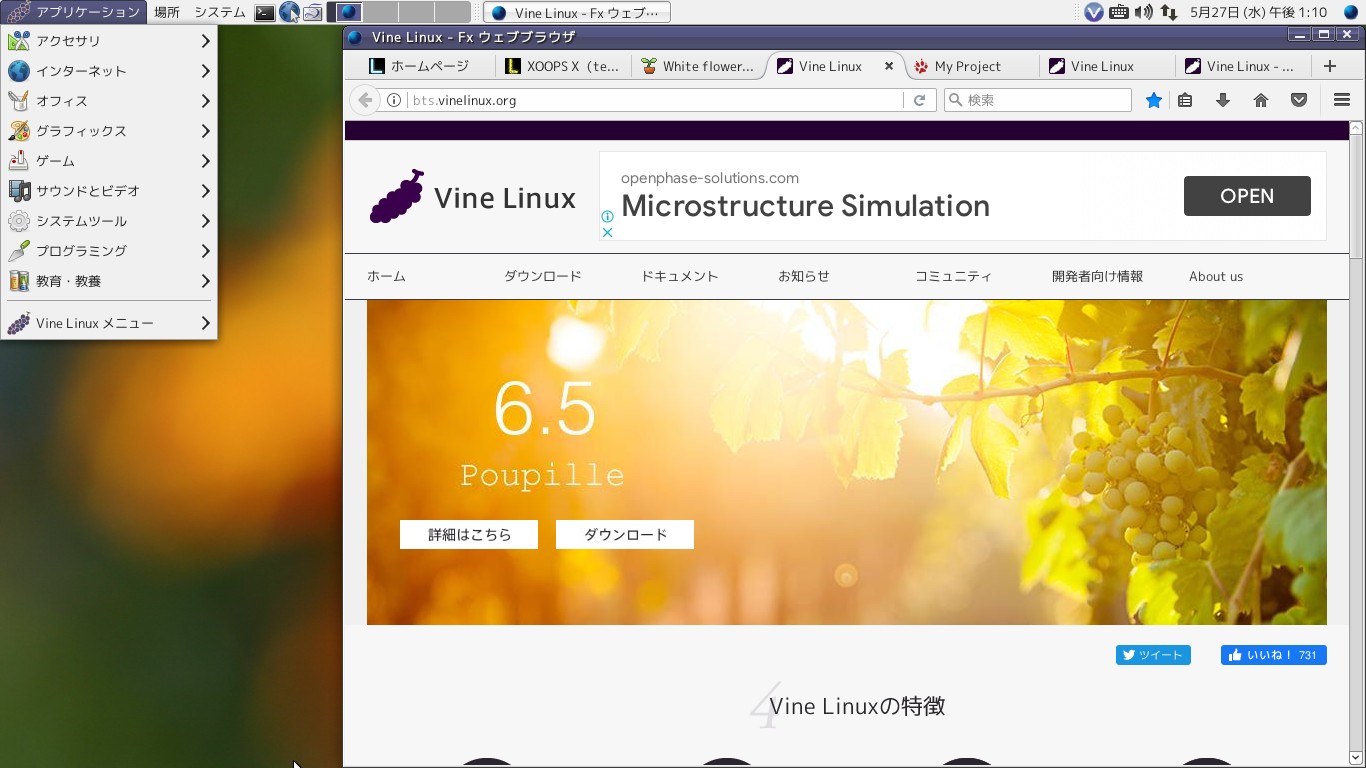Open the グラフィックス submenu

tap(109, 131)
